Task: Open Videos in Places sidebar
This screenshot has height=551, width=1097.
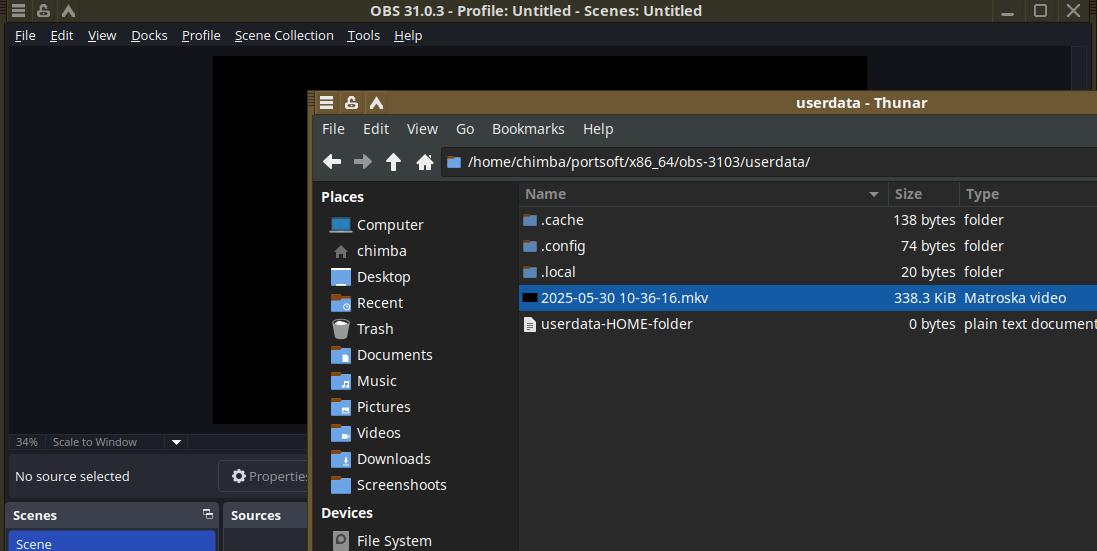Action: point(377,433)
